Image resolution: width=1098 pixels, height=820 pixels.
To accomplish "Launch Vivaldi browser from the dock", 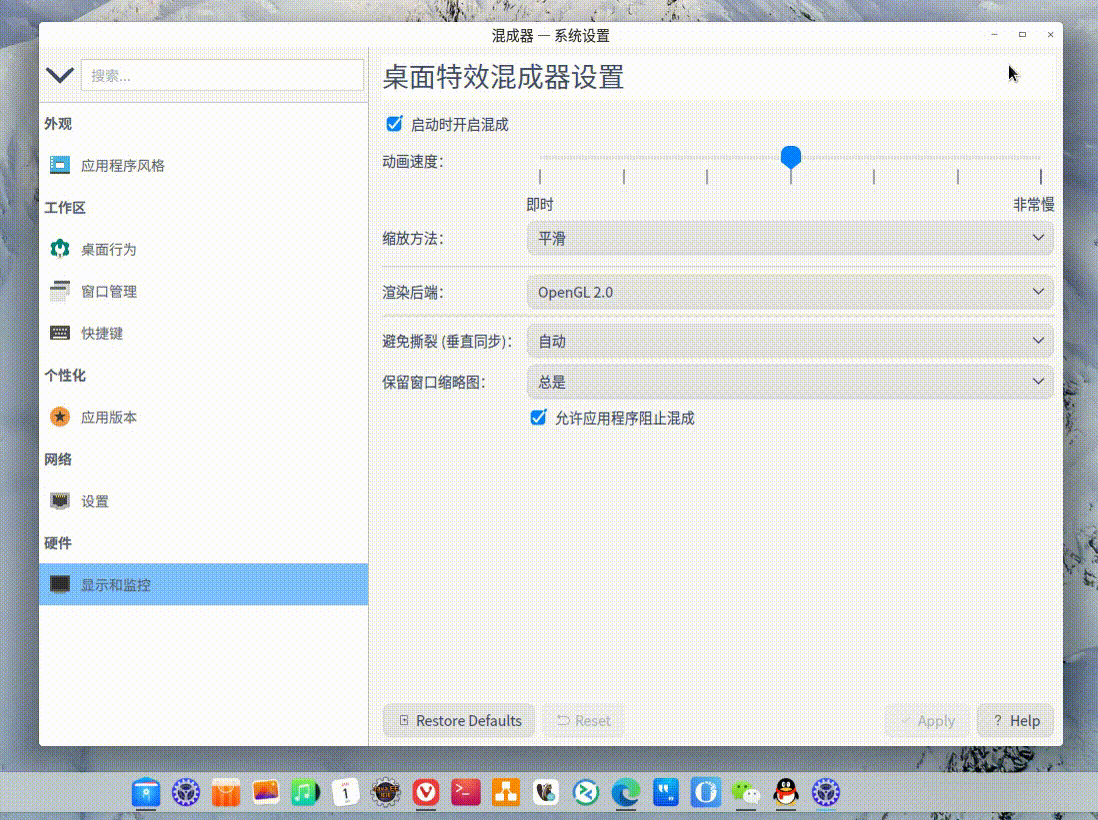I will pos(425,791).
